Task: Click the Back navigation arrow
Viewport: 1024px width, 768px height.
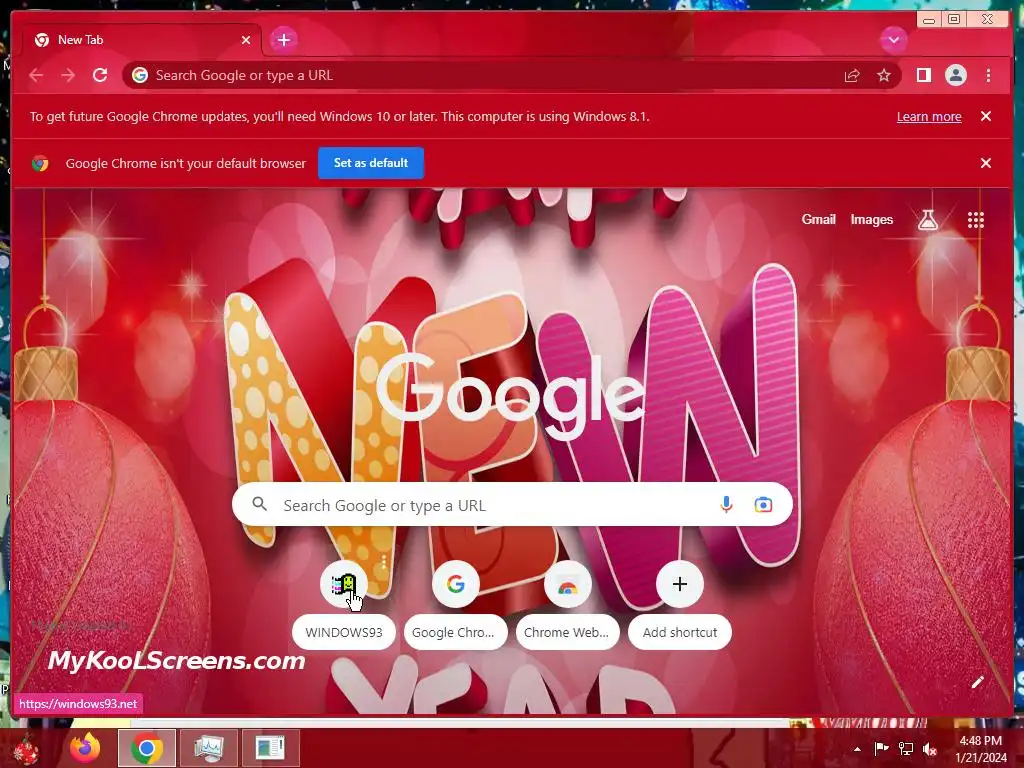Action: (36, 75)
